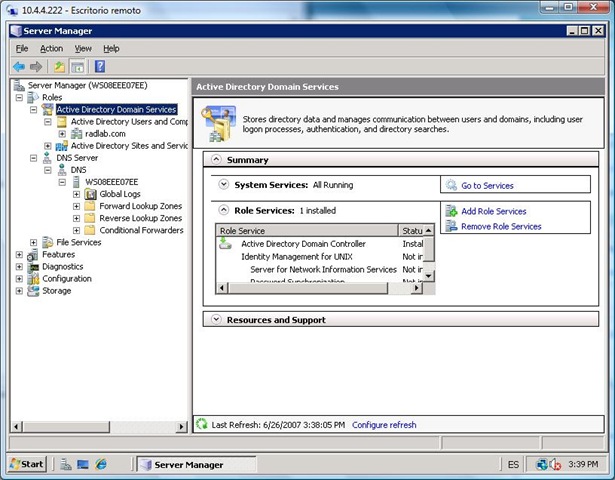
Task: Expand the Features tree node
Action: pos(19,255)
